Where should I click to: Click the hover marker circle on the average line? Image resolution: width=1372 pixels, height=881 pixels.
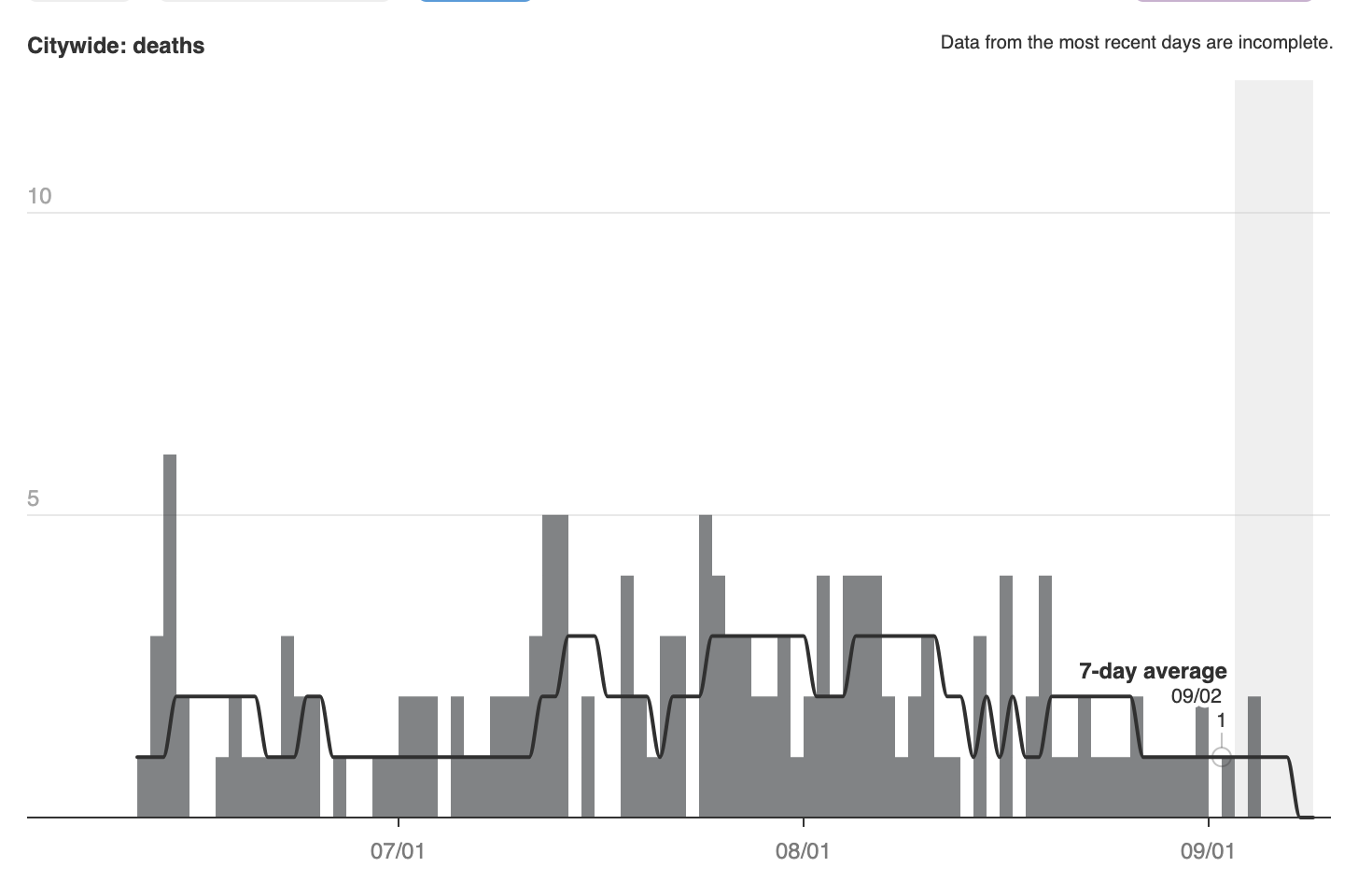click(1221, 757)
